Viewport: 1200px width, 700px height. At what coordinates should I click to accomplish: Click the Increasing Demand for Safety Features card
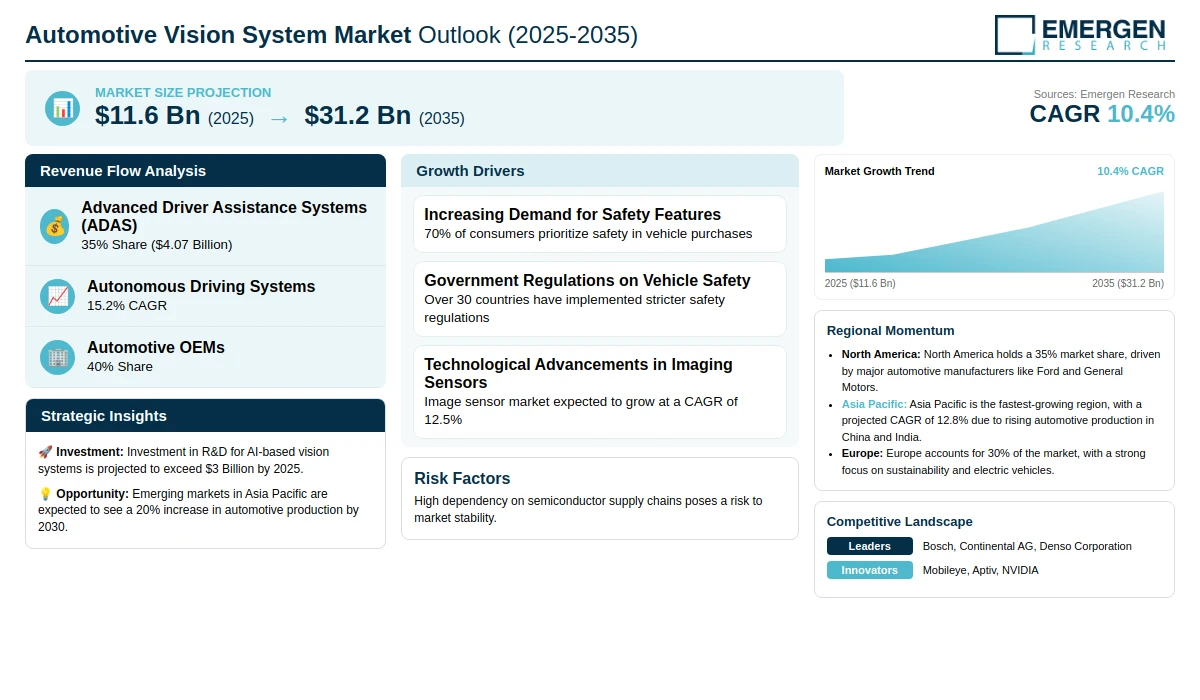coord(600,224)
